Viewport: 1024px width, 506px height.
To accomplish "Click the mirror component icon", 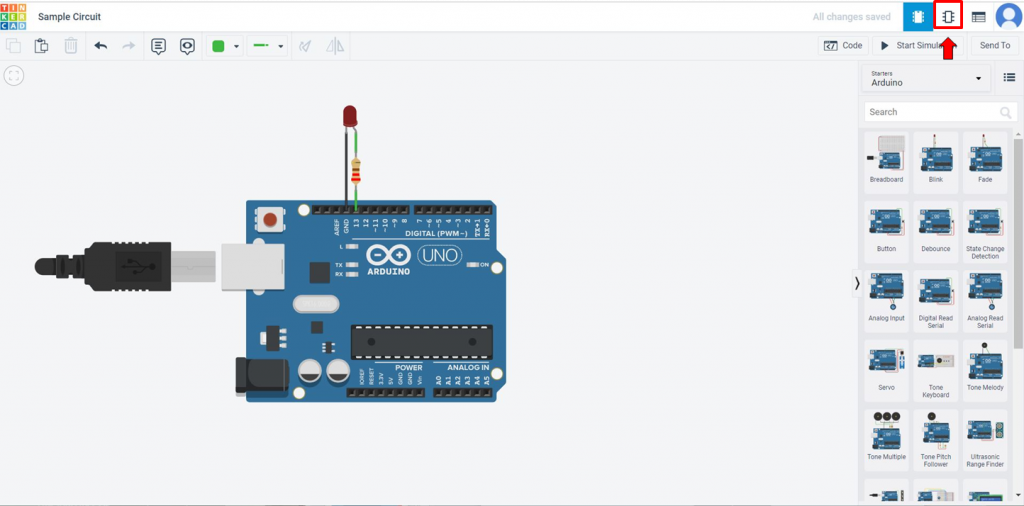I will [335, 46].
